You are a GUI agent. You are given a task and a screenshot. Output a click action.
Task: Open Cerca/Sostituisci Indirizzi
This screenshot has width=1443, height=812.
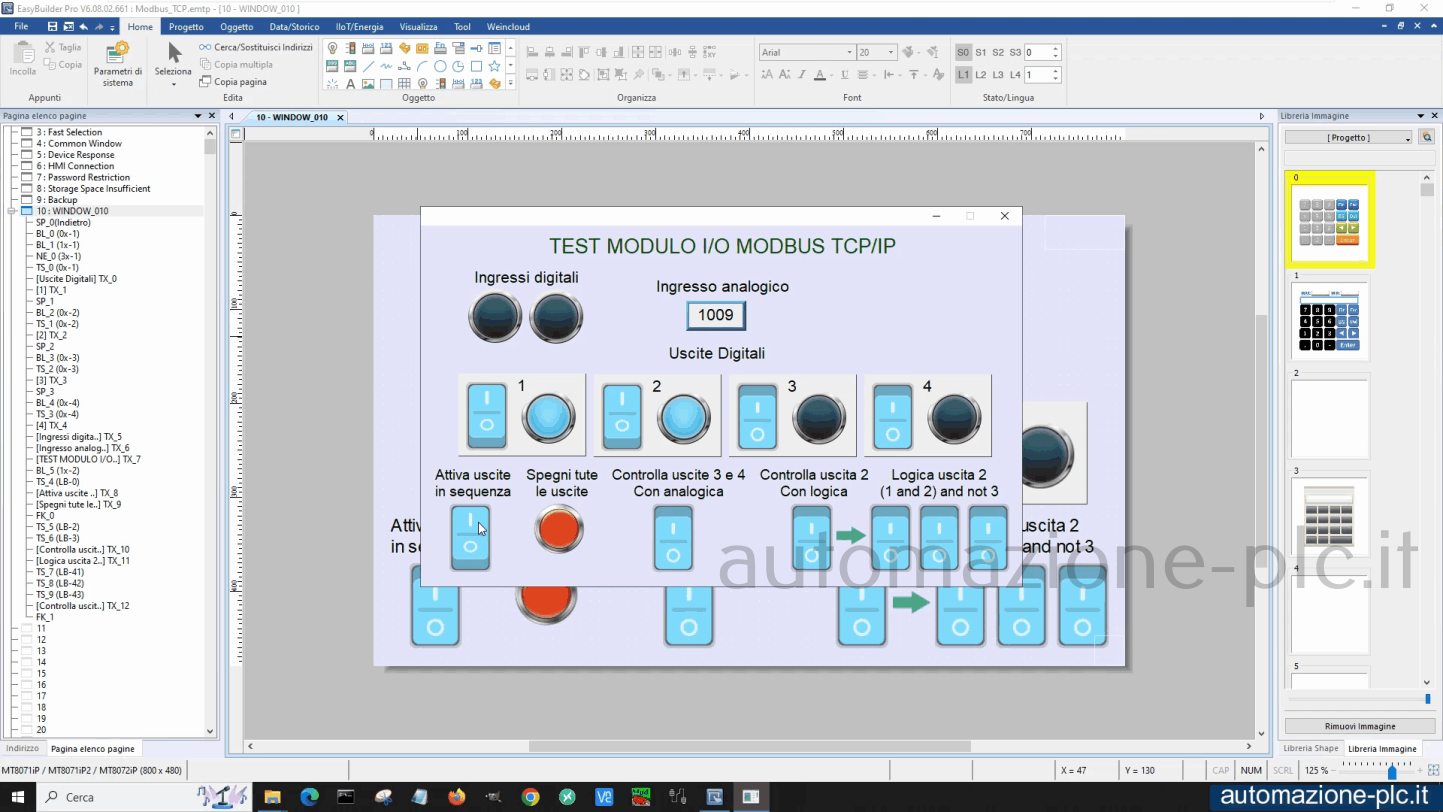point(256,47)
